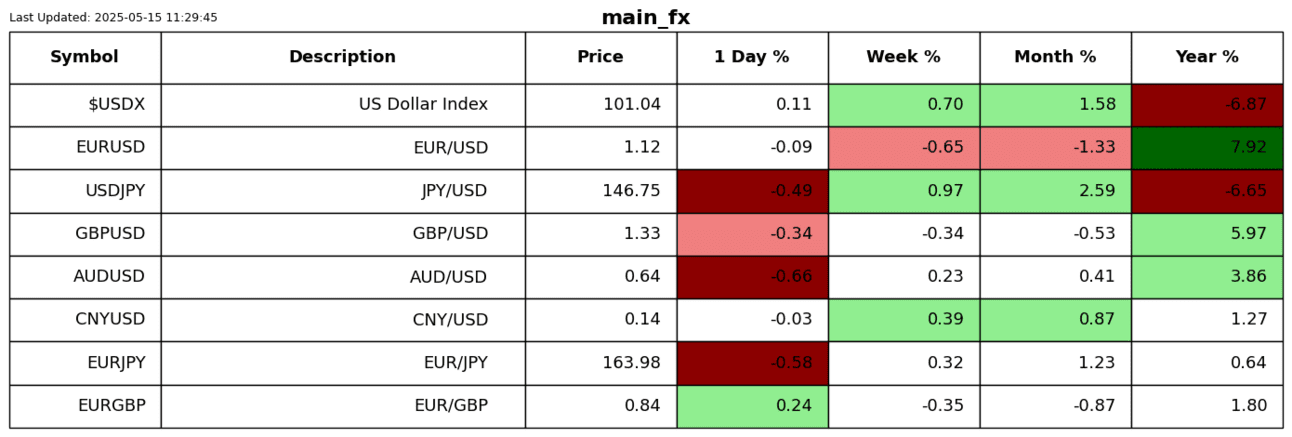1292x437 pixels.
Task: Select the Week % column header
Action: click(903, 58)
